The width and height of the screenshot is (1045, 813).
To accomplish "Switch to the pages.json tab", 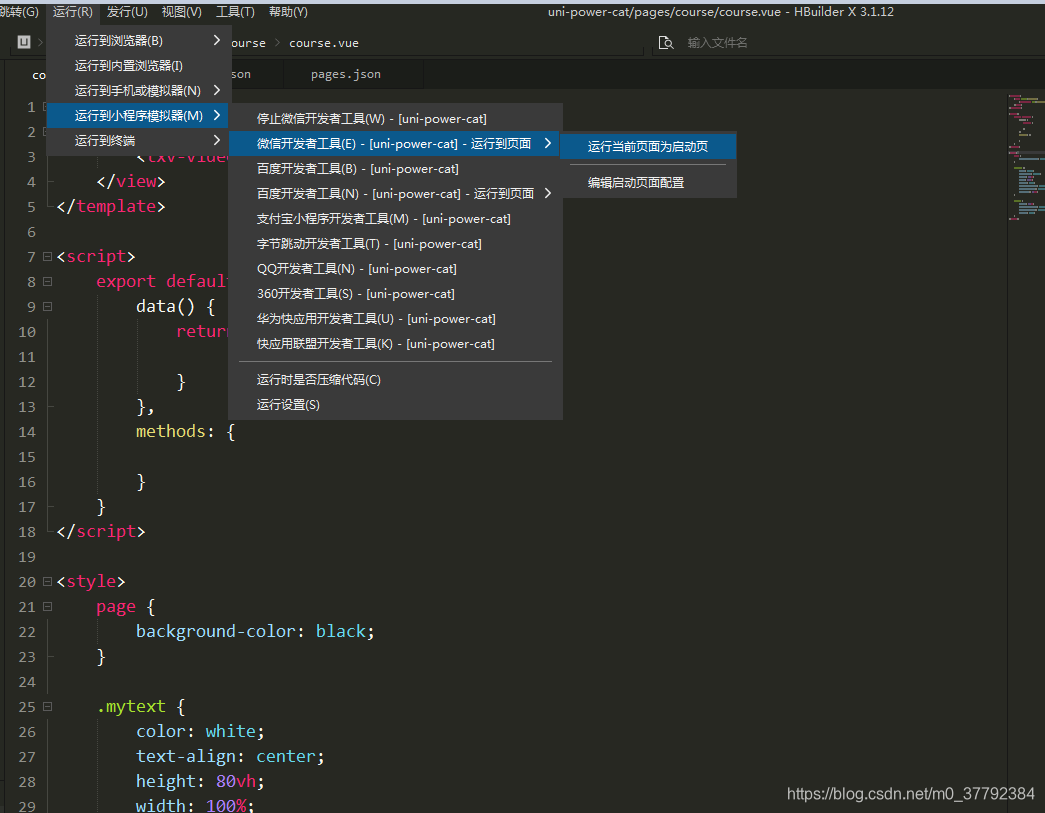I will [346, 74].
